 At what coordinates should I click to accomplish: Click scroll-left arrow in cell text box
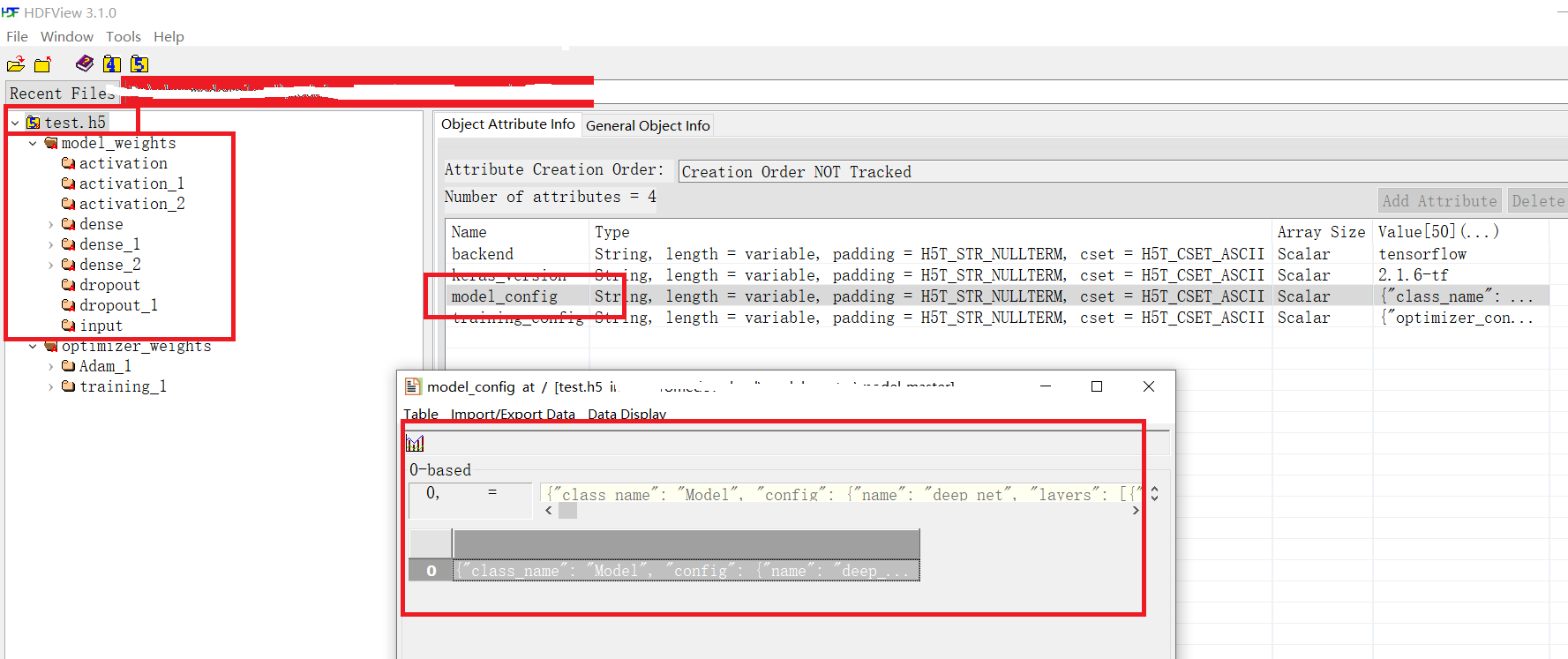pos(549,511)
